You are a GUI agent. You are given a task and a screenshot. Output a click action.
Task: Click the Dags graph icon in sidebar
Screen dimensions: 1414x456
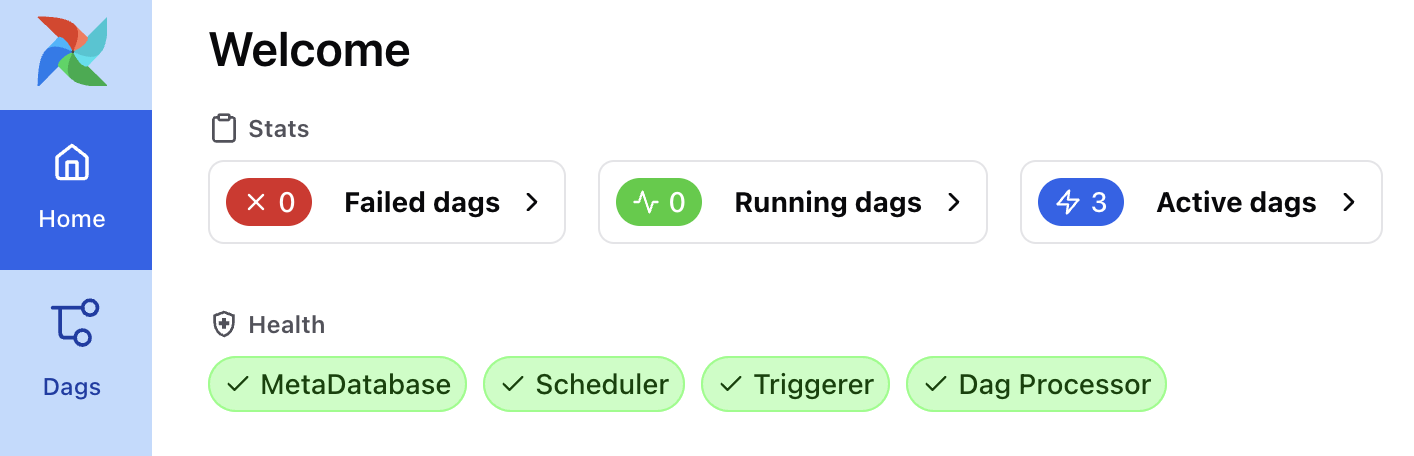coord(72,322)
